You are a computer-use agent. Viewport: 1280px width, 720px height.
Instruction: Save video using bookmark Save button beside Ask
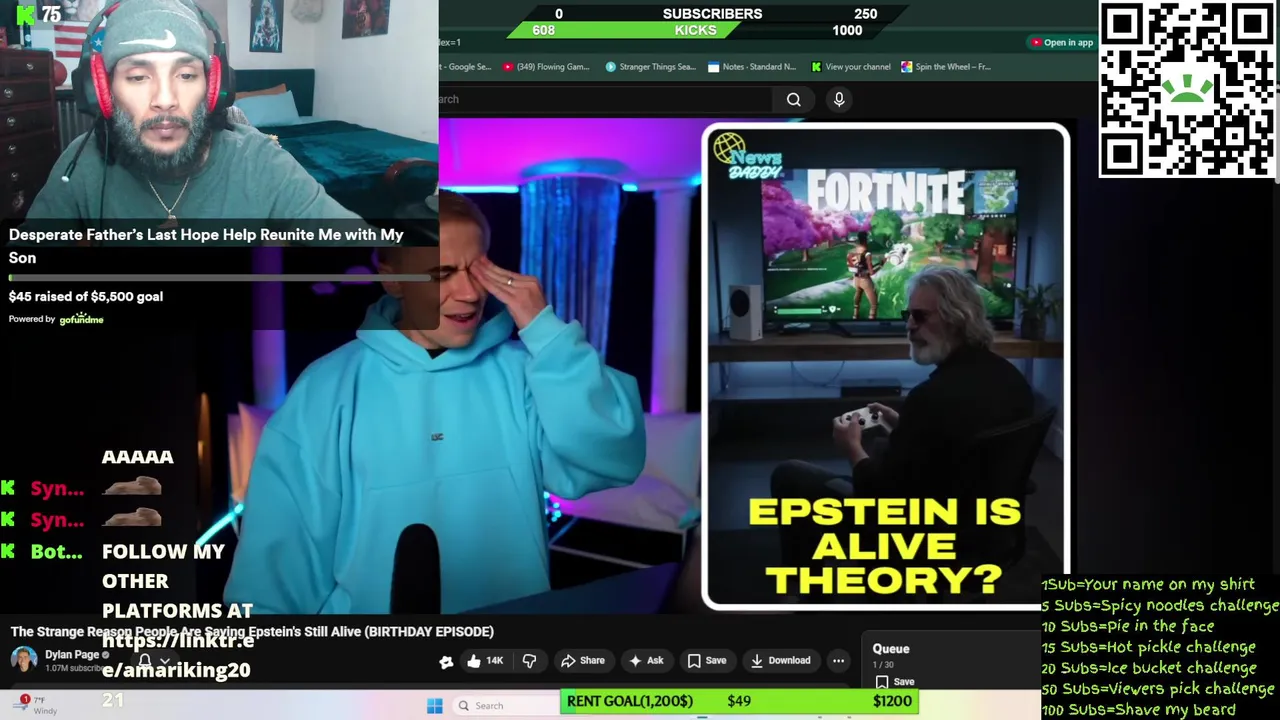click(706, 660)
